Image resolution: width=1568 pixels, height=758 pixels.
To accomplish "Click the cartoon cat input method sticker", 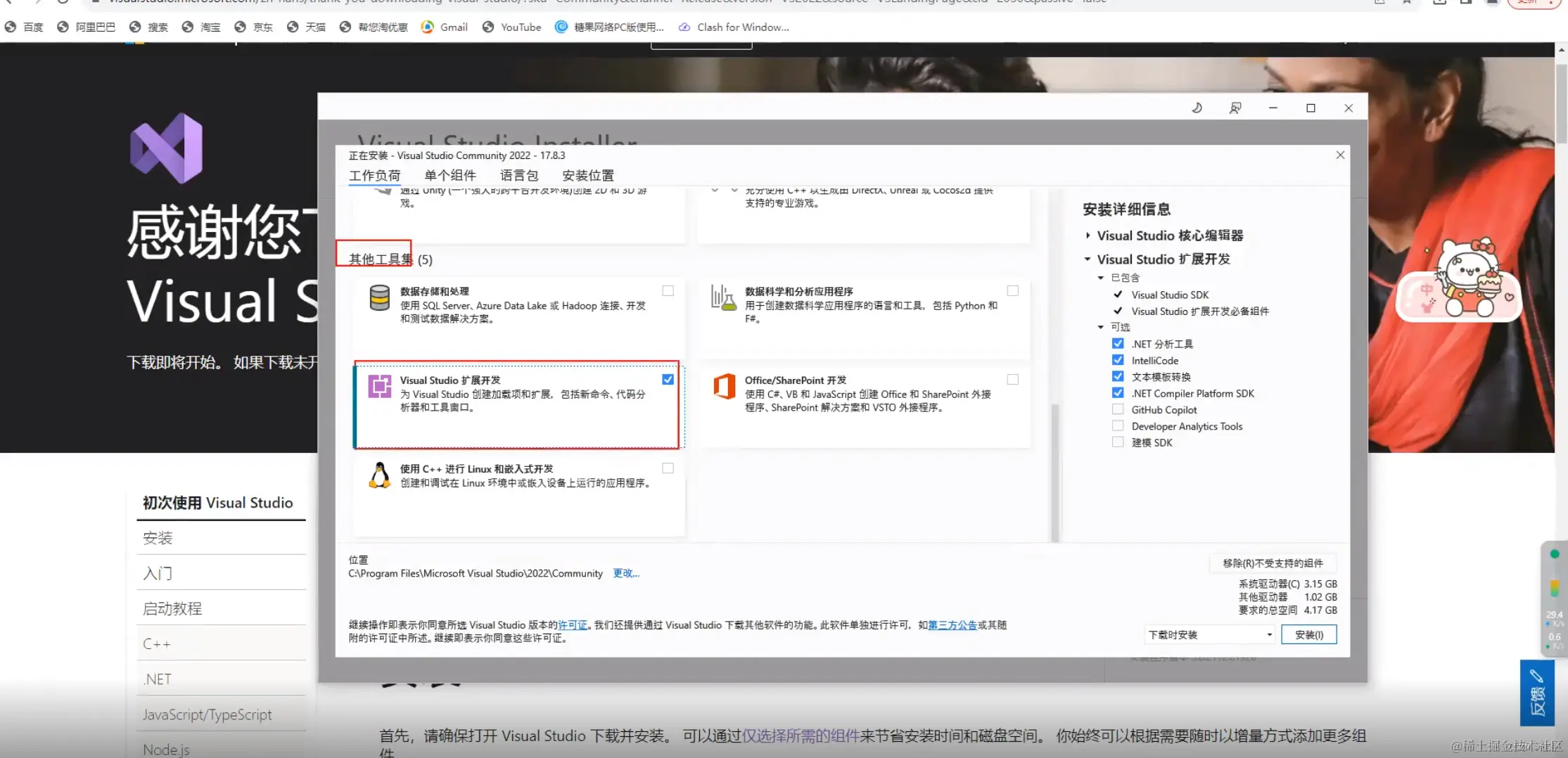I will pyautogui.click(x=1460, y=281).
